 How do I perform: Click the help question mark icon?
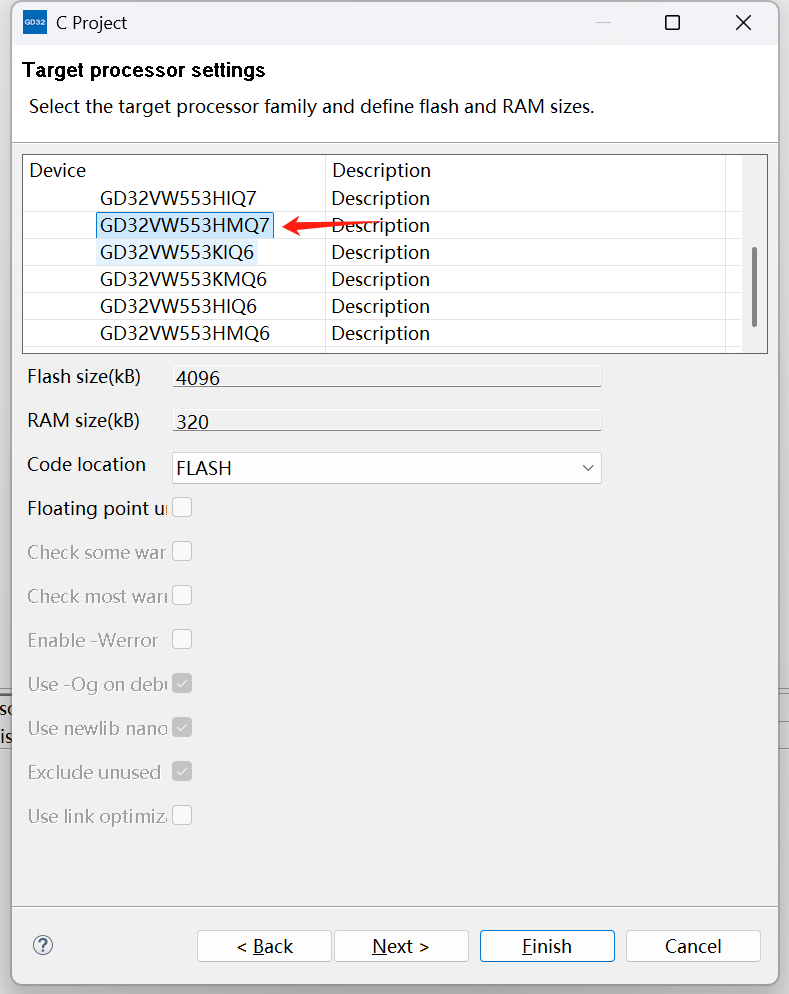tap(43, 945)
